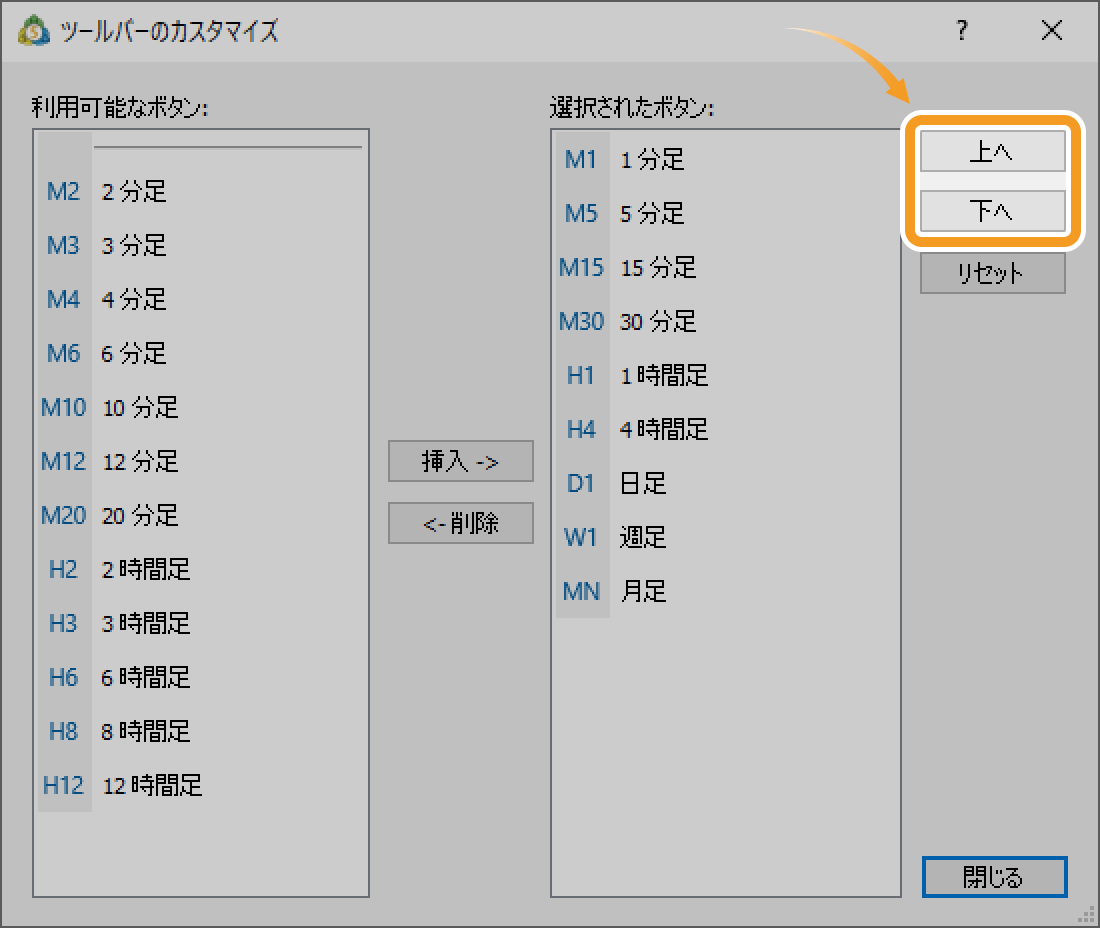Select MN 月足 in selected buttons

(x=725, y=592)
